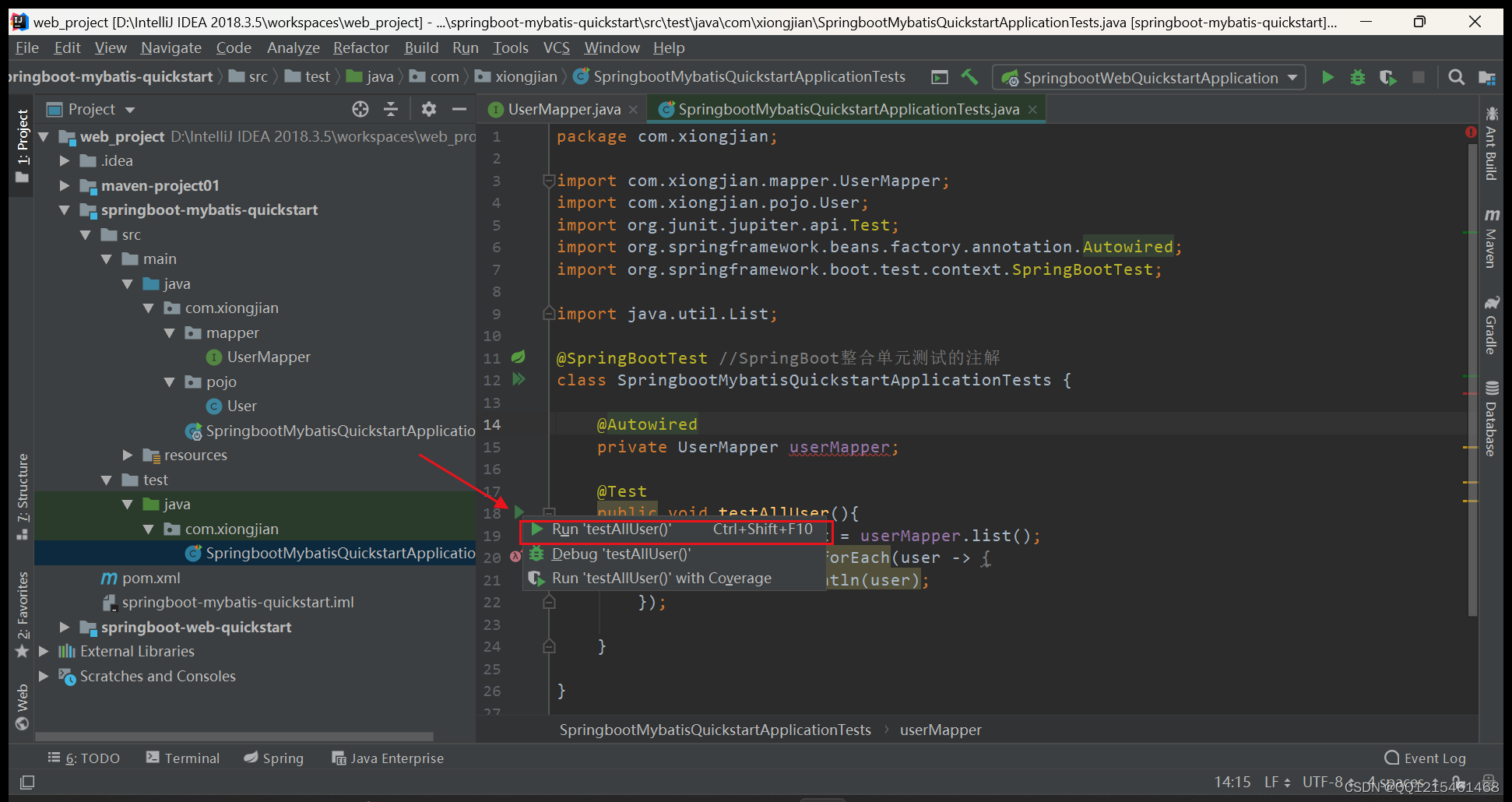Open the Favorites tool window
This screenshot has height=802, width=1512.
[x=23, y=614]
